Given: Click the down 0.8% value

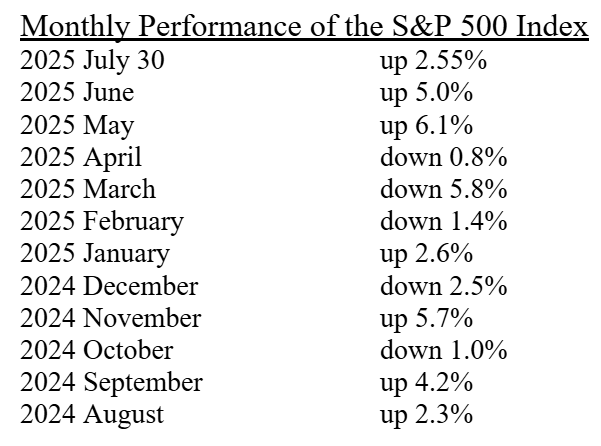Looking at the screenshot, I should click(443, 157).
